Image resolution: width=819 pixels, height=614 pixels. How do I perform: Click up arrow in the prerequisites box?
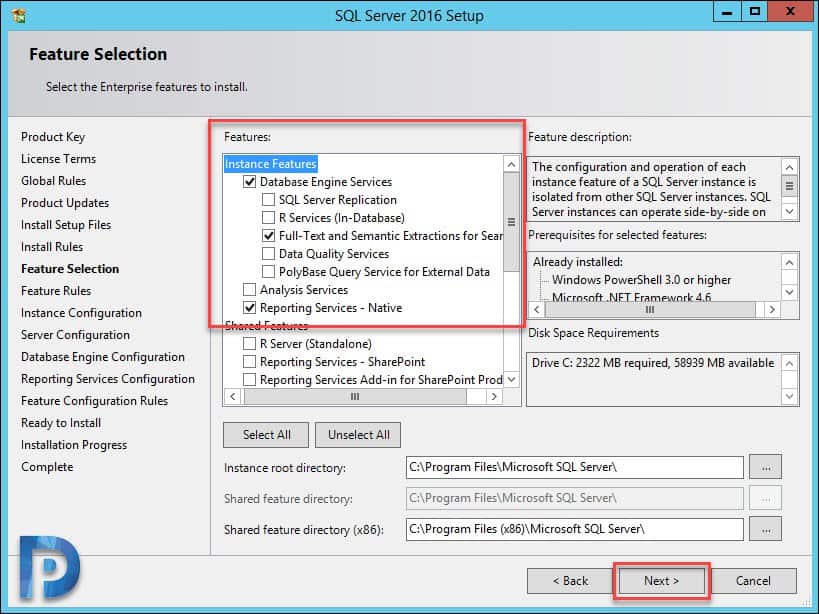click(789, 262)
